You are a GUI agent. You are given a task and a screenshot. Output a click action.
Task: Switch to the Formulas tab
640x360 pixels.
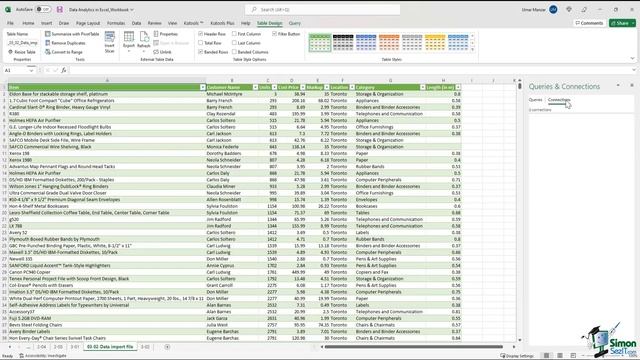tap(116, 23)
